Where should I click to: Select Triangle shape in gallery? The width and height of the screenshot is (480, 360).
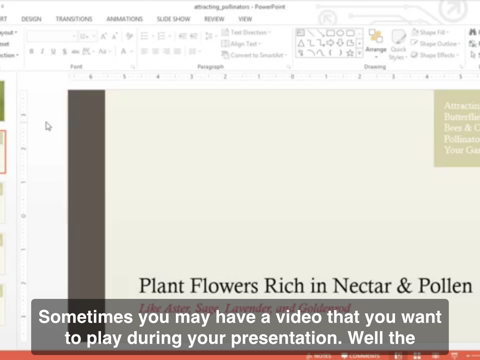coord(301,43)
